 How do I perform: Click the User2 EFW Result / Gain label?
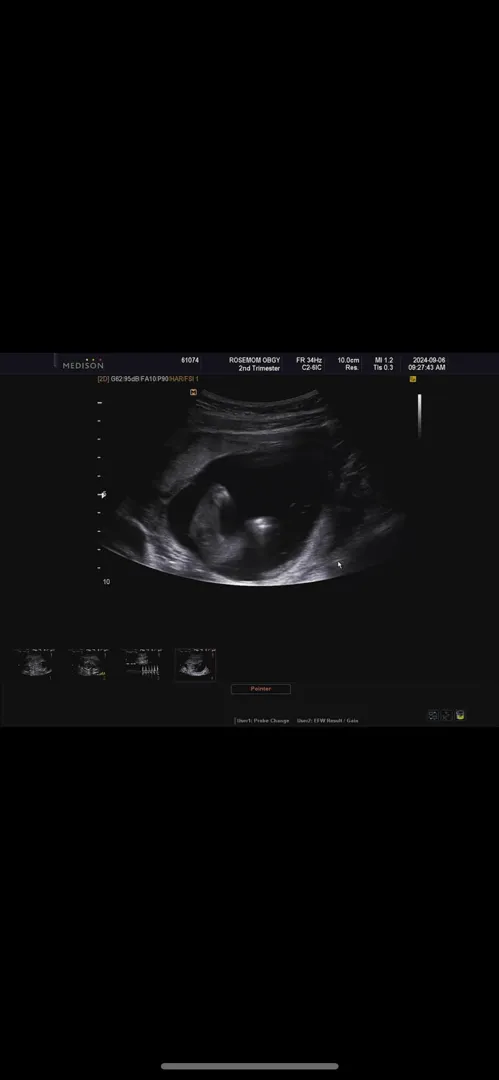[x=327, y=720]
